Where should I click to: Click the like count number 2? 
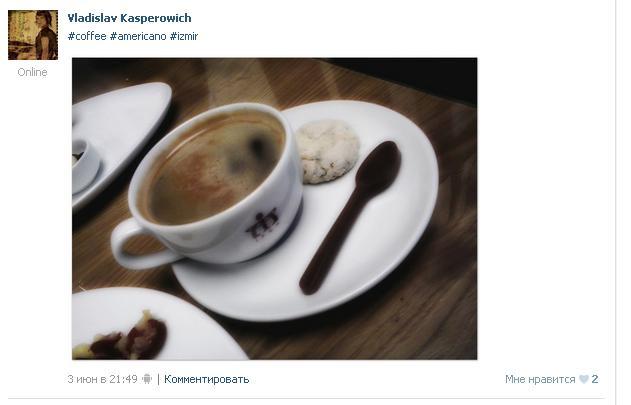click(x=595, y=379)
